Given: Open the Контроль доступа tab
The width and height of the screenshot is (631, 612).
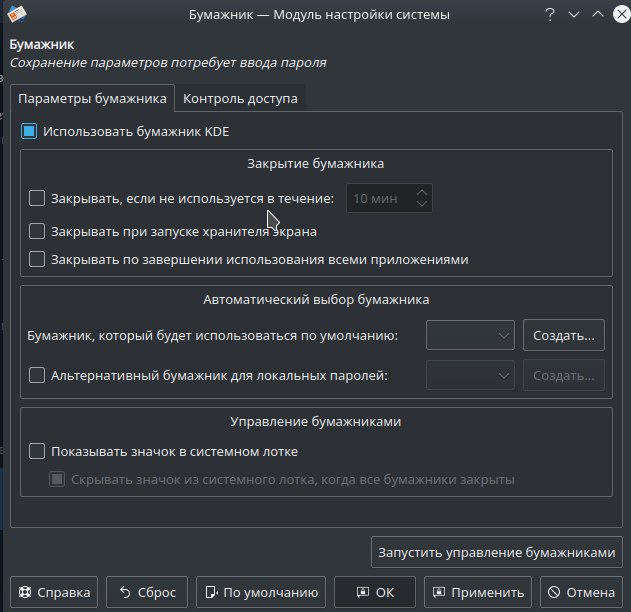Looking at the screenshot, I should click(x=240, y=98).
